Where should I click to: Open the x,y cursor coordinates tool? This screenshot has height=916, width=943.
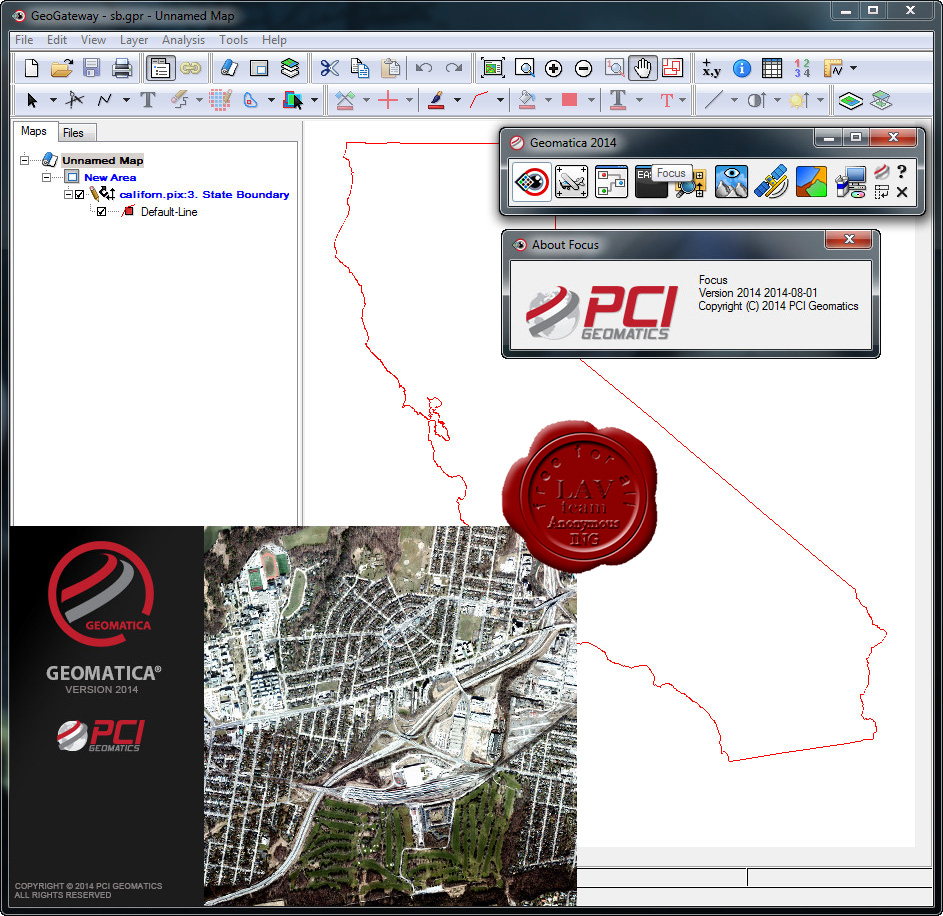[x=711, y=69]
